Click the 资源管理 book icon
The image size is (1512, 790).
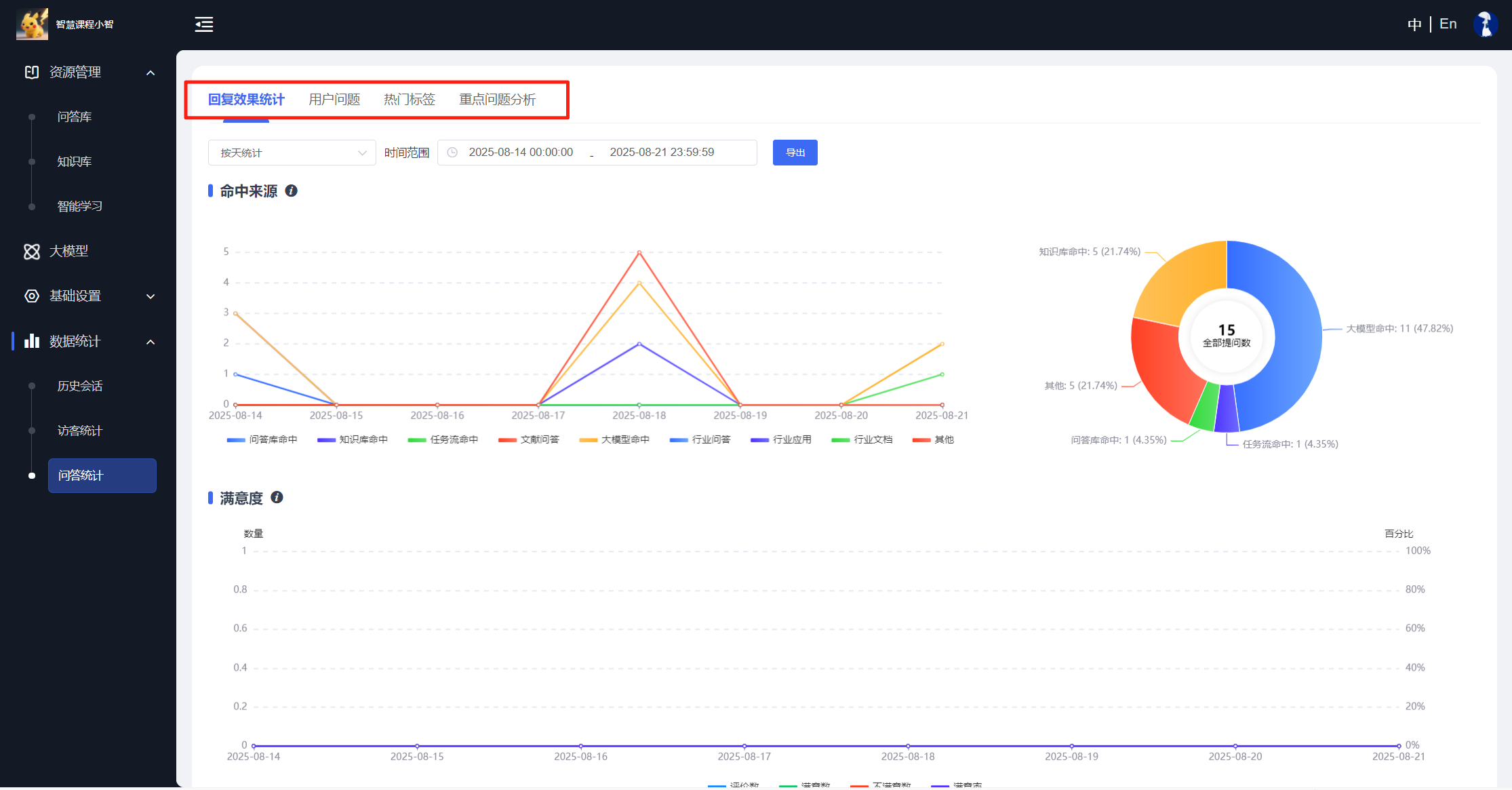point(32,72)
